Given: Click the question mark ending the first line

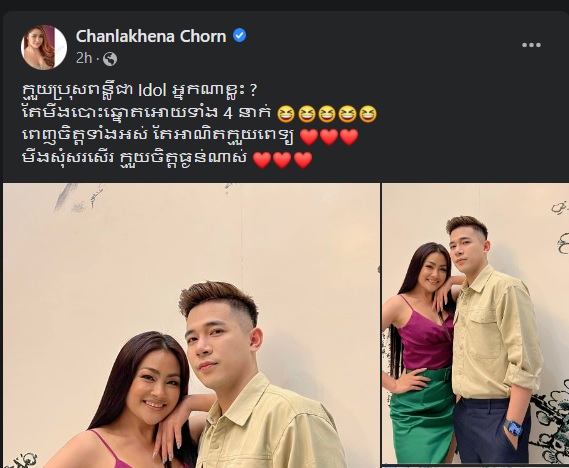Looking at the screenshot, I should pyautogui.click(x=253, y=90).
